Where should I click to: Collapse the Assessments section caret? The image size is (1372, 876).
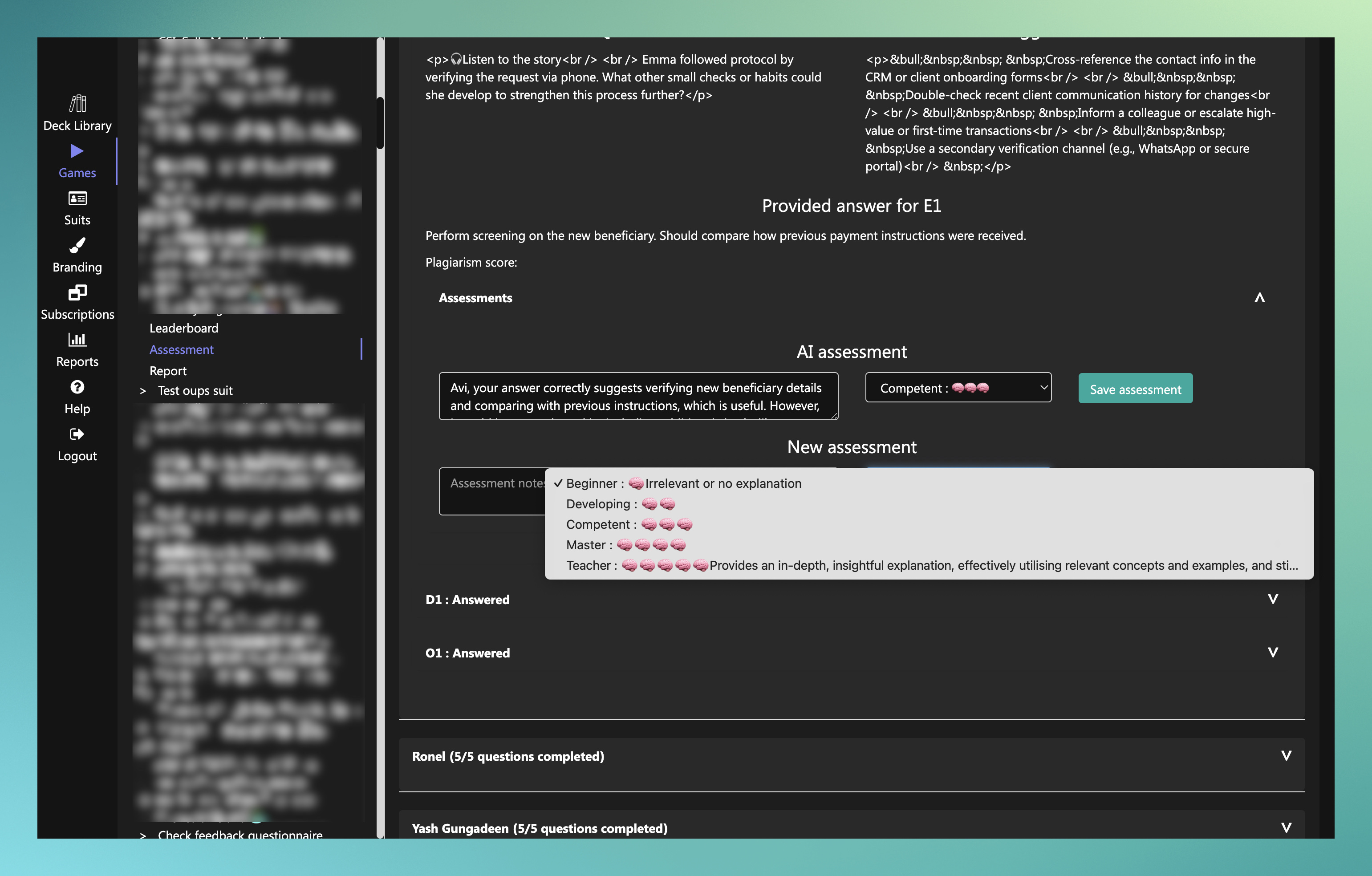pos(1260,298)
